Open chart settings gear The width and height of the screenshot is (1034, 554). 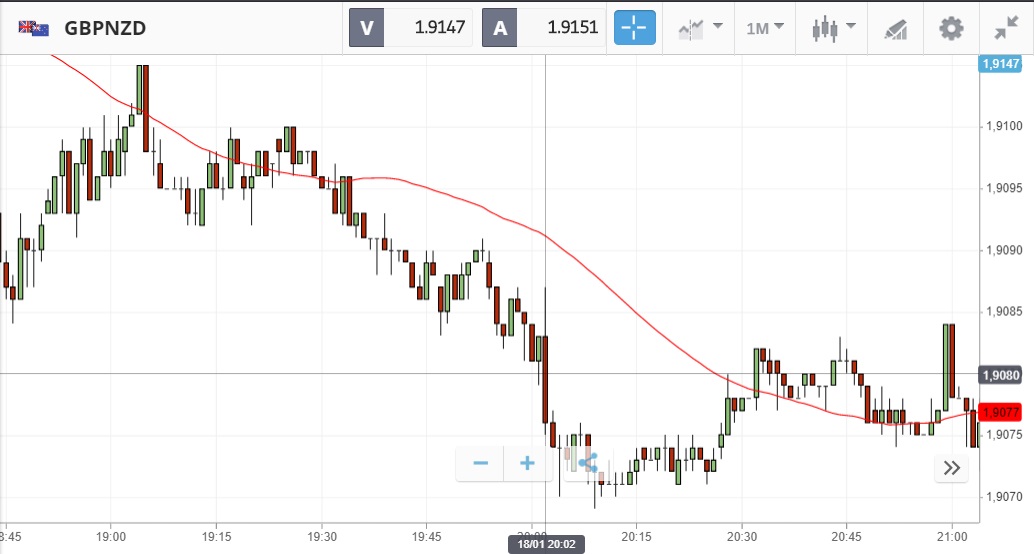[950, 28]
